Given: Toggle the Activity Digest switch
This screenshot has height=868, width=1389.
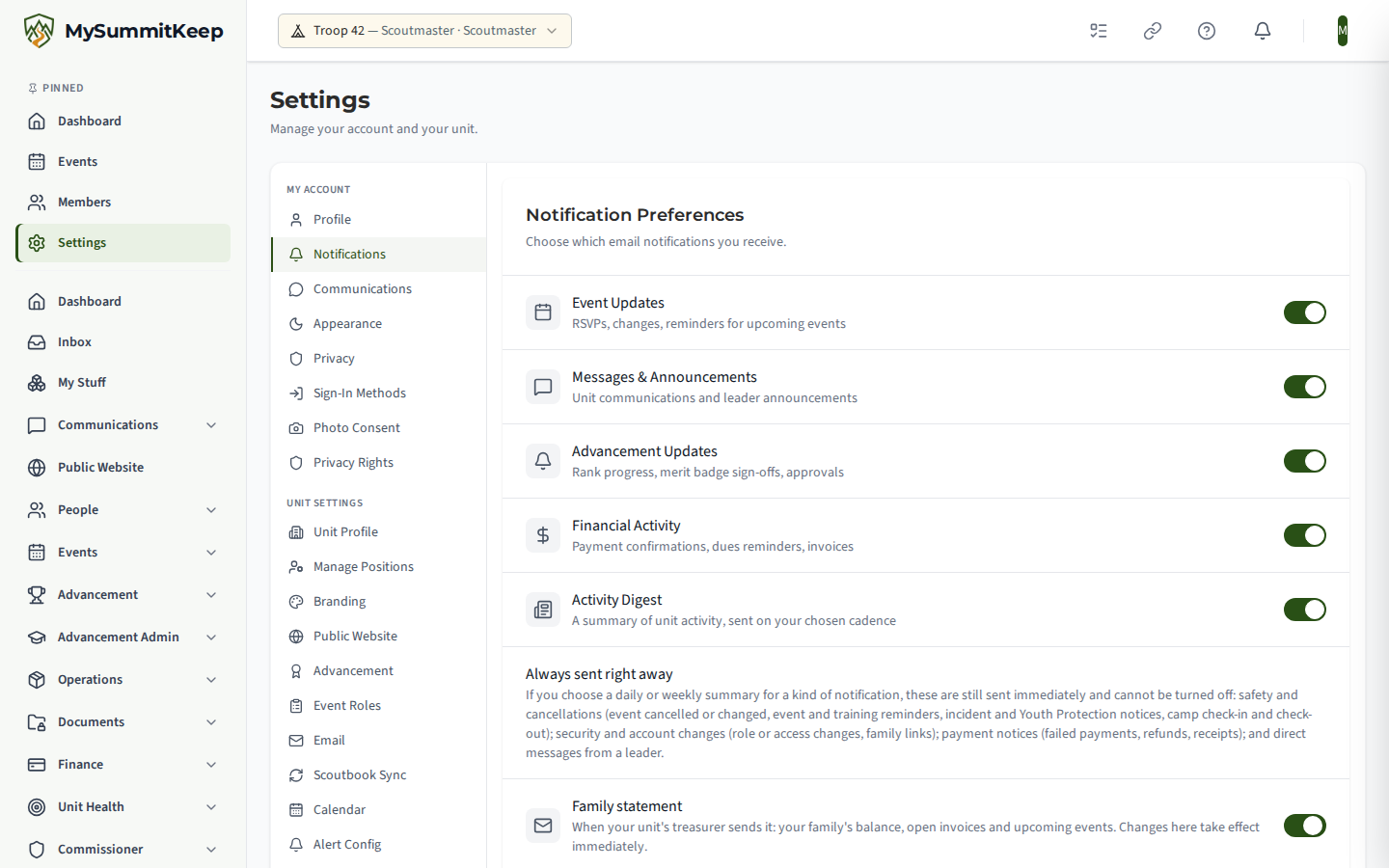Looking at the screenshot, I should [1305, 610].
